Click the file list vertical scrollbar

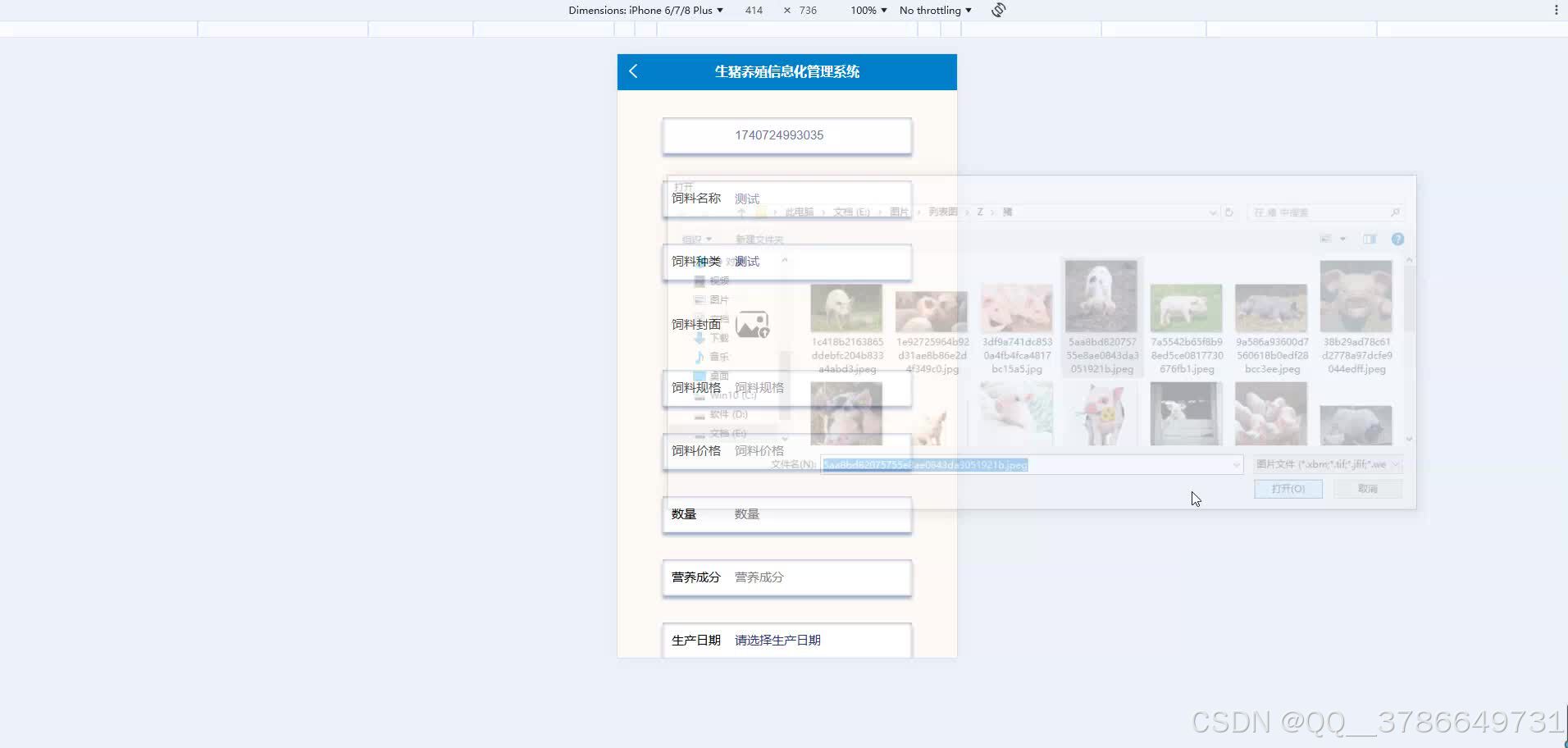point(1409,344)
